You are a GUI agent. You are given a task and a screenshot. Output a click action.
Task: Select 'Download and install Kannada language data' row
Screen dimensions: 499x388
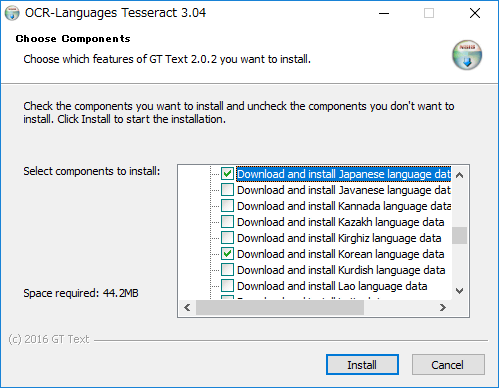tap(344, 206)
